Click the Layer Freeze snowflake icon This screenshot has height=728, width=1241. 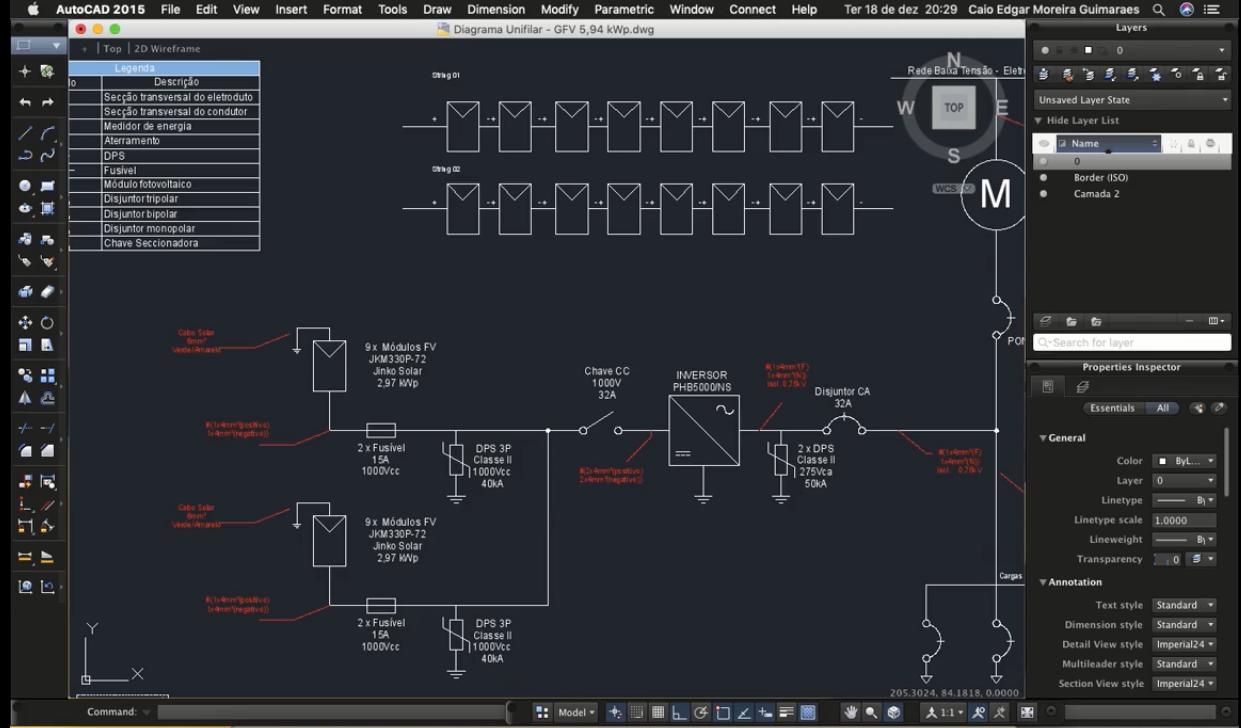click(1154, 74)
